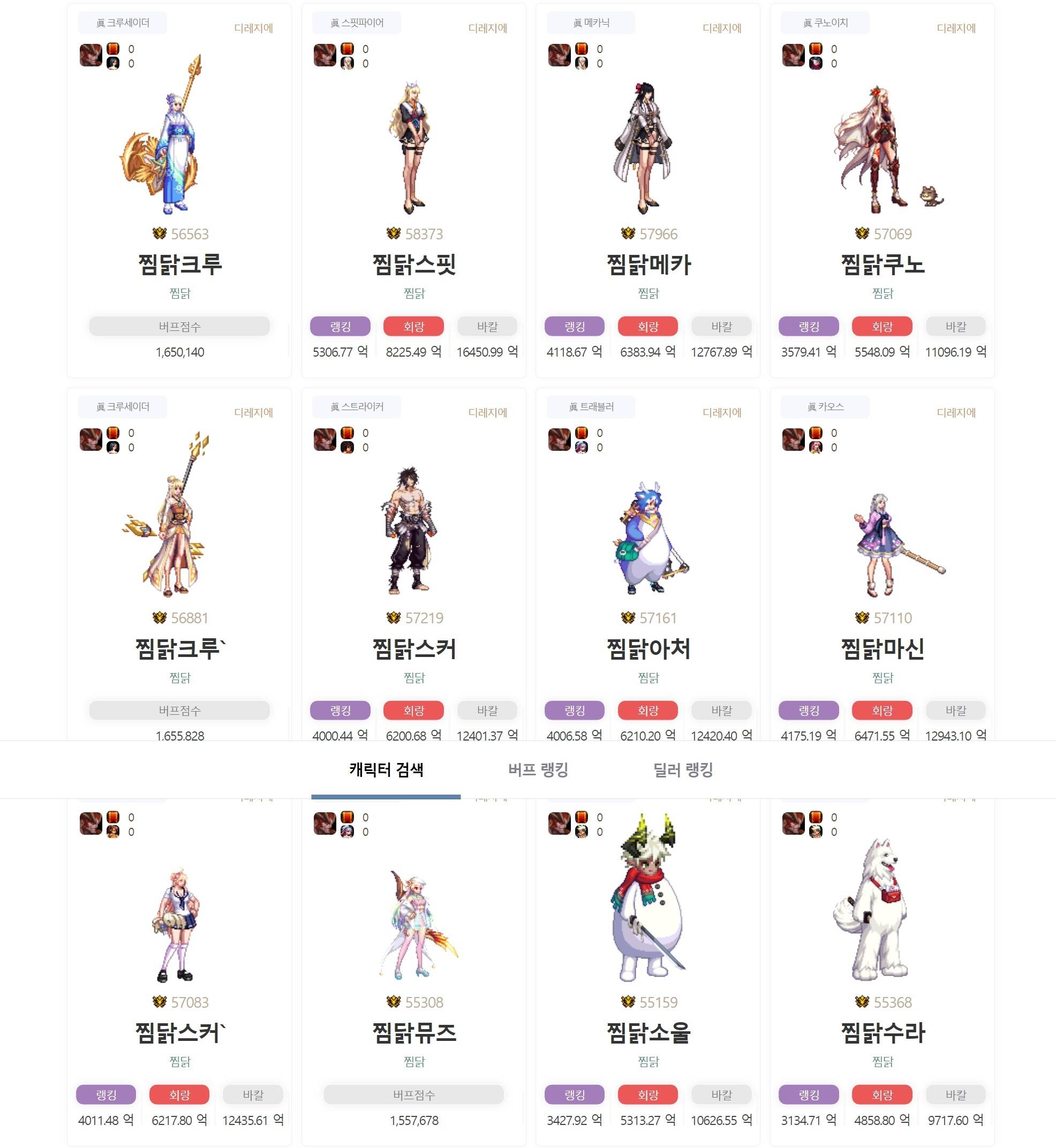
Task: Open the 찜닭스커 character name link
Action: (x=414, y=648)
